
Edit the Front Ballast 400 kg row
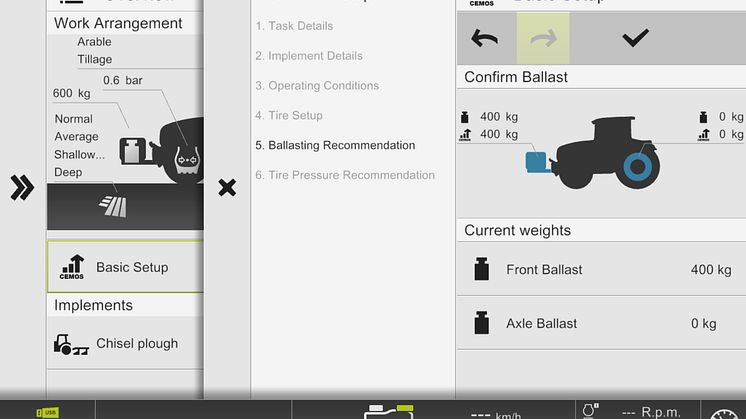coord(601,270)
